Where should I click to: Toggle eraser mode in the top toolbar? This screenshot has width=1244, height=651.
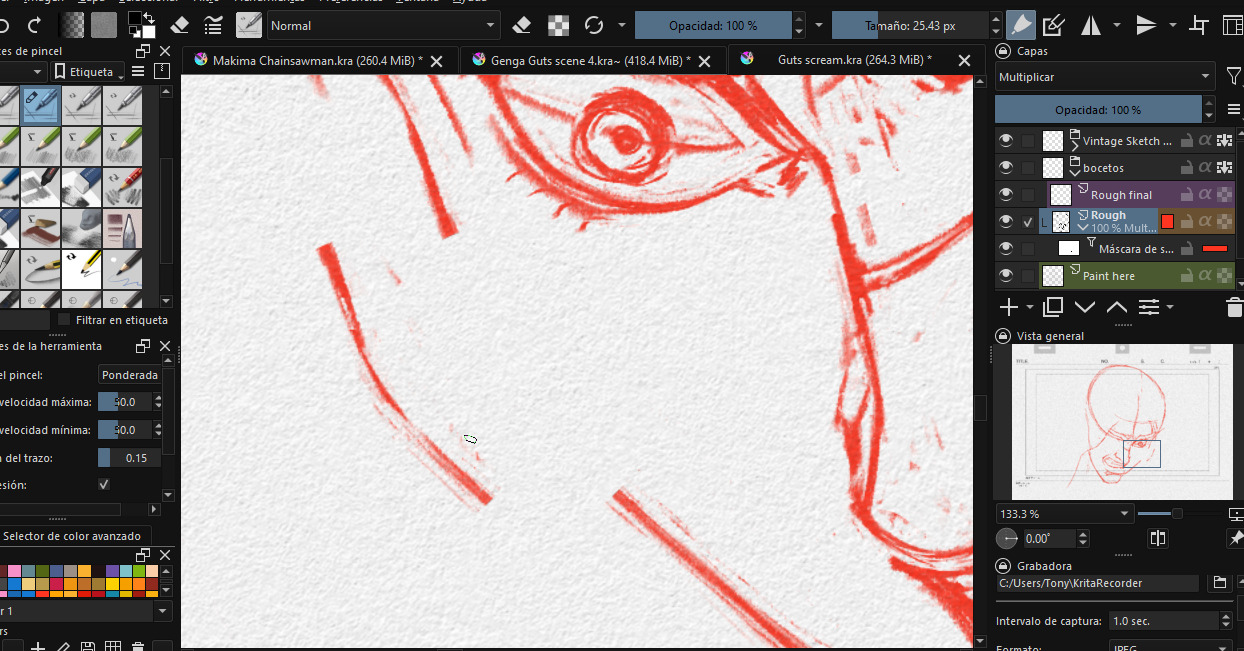[521, 25]
